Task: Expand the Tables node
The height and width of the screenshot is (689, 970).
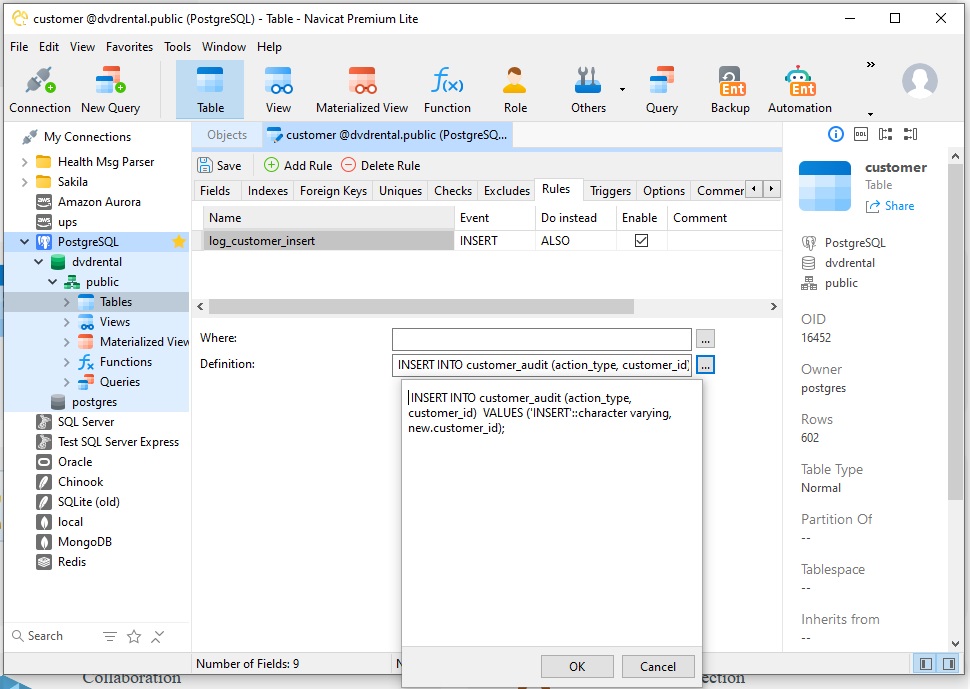Action: (67, 302)
